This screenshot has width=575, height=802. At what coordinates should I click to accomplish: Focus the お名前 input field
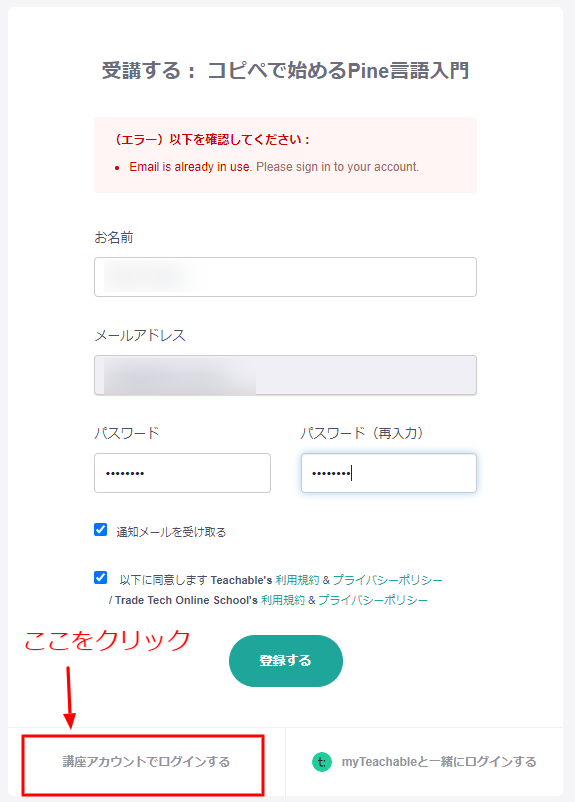[285, 277]
